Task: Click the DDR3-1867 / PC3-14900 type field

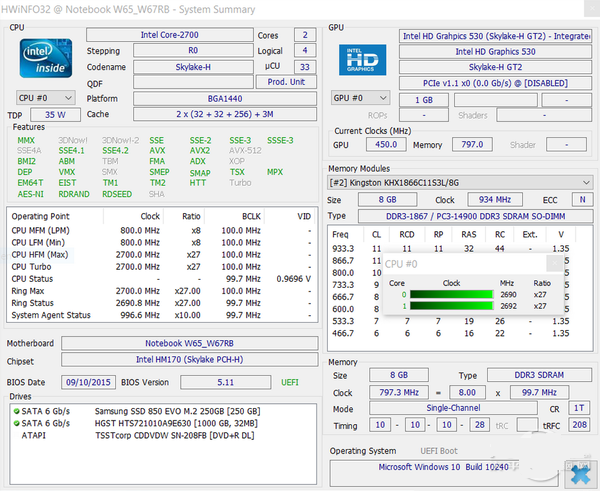Action: tap(476, 216)
